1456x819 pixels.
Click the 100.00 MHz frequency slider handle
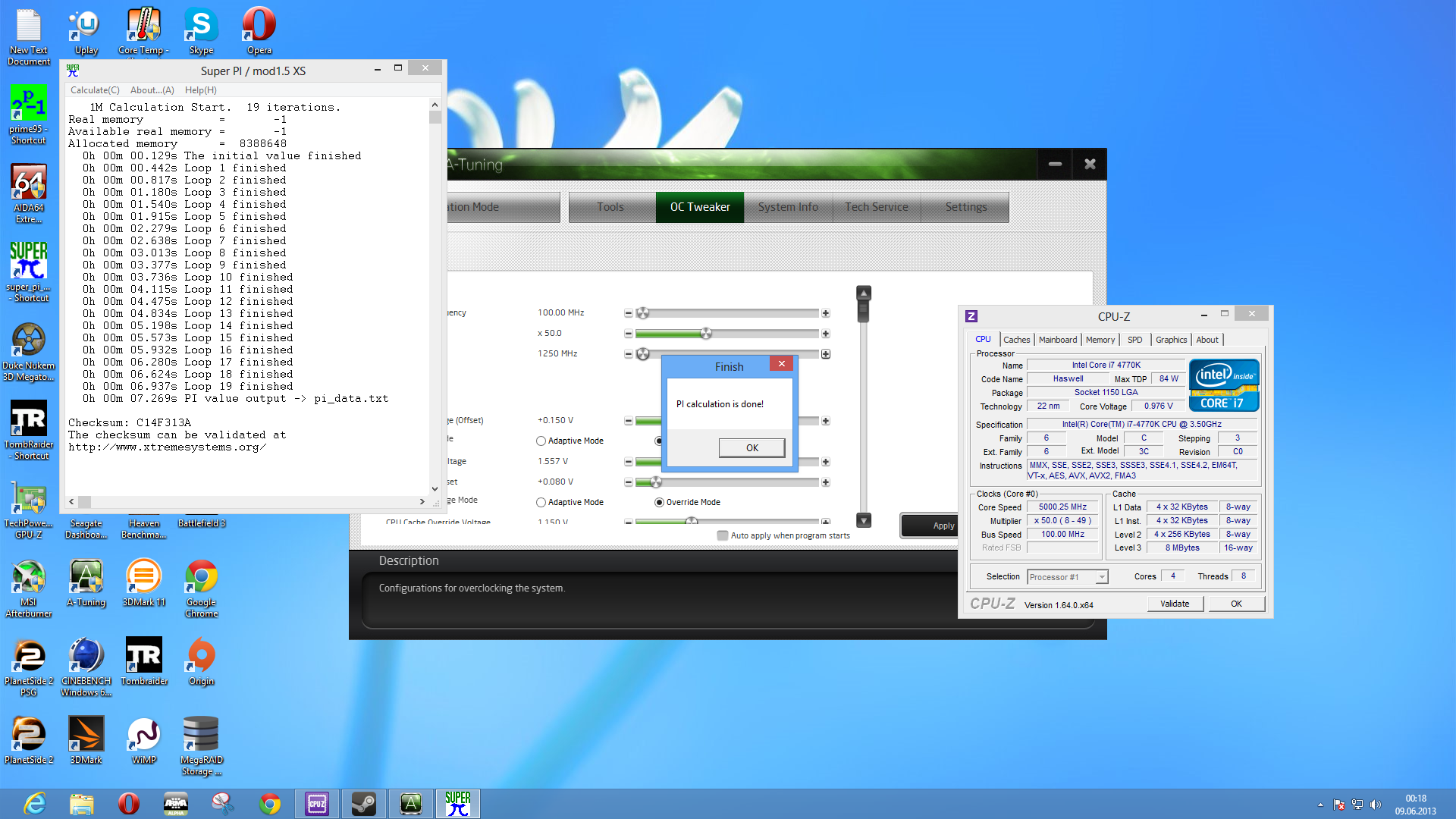pos(643,313)
